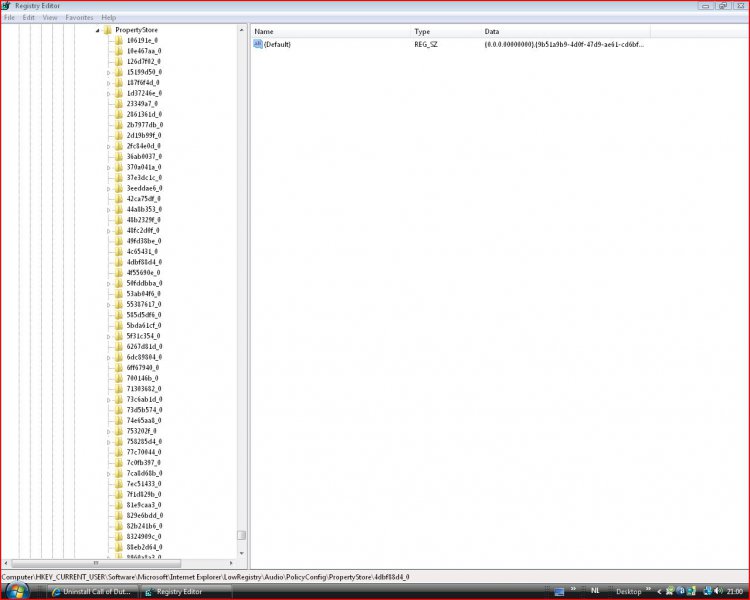Open the Favorites menu

[79, 17]
